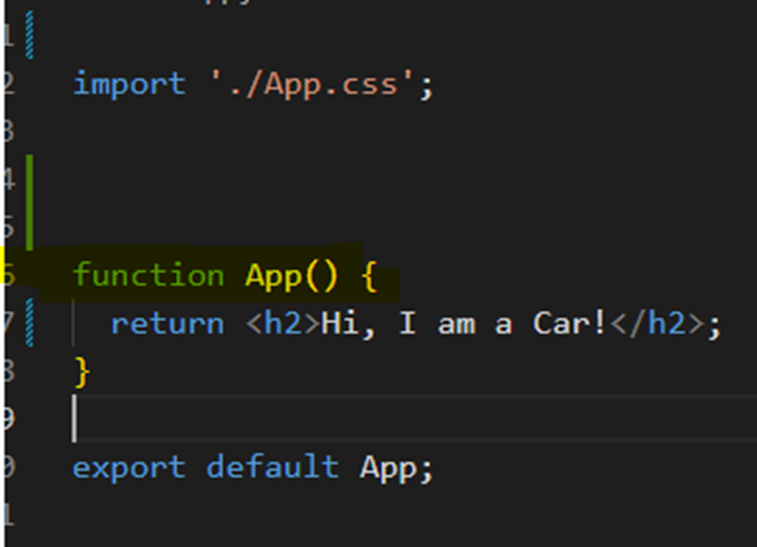Click the opening curly brace after App()

pyautogui.click(x=369, y=276)
